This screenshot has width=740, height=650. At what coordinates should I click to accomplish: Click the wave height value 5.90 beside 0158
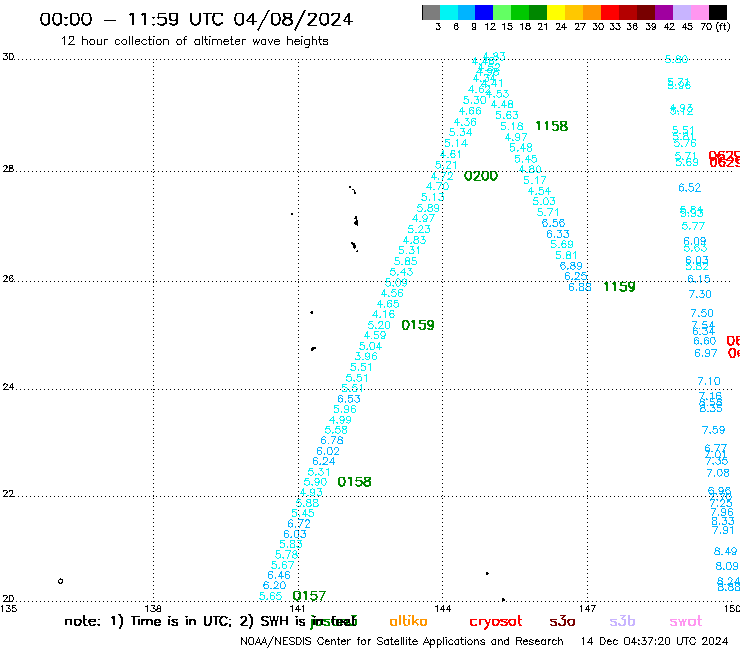315,482
